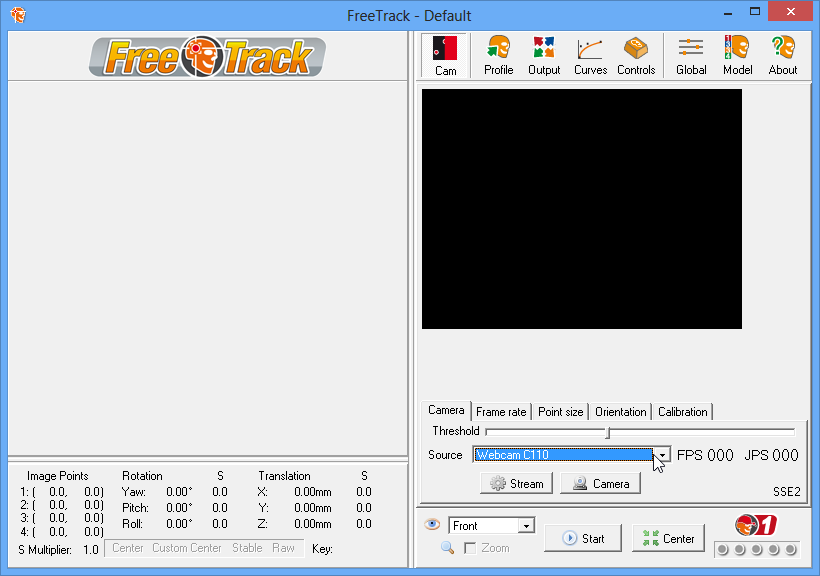Screen dimensions: 820x576
Task: Select the Orientation tab
Action: [x=620, y=412]
